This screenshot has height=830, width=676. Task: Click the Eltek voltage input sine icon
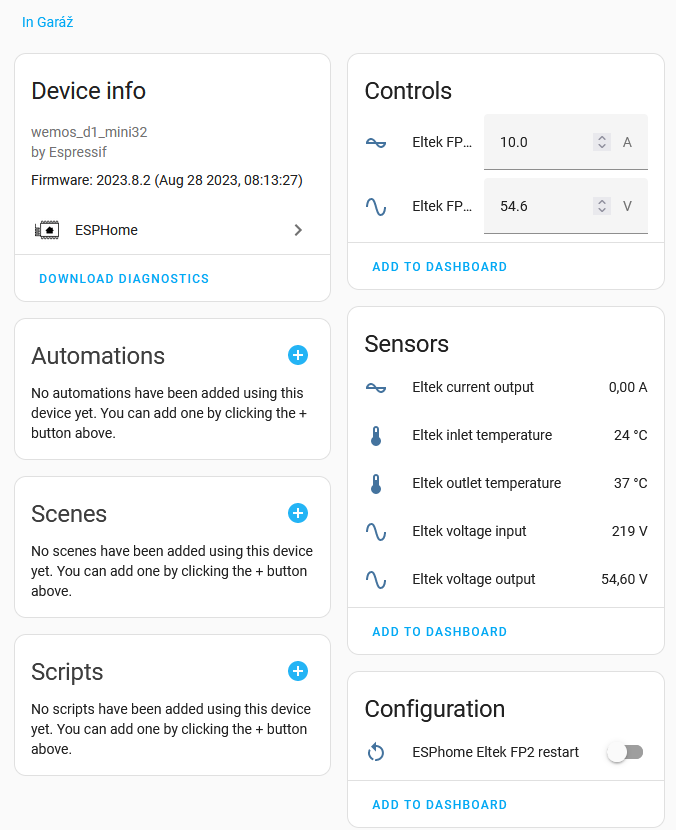[376, 531]
